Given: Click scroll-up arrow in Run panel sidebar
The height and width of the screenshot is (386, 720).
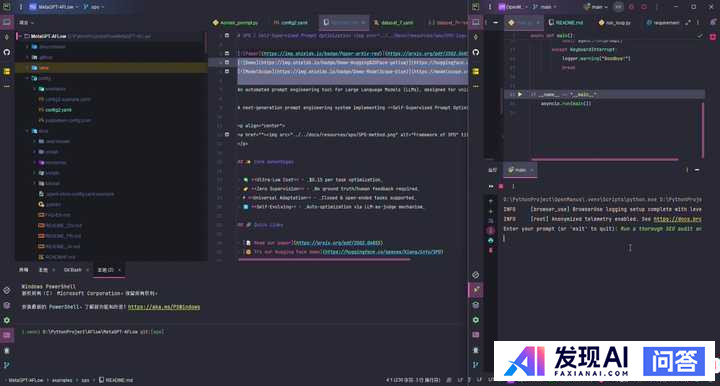Looking at the screenshot, I should pos(491,201).
